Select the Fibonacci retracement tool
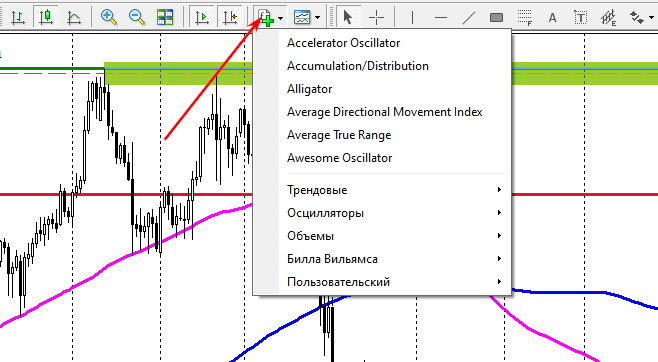 (x=525, y=17)
